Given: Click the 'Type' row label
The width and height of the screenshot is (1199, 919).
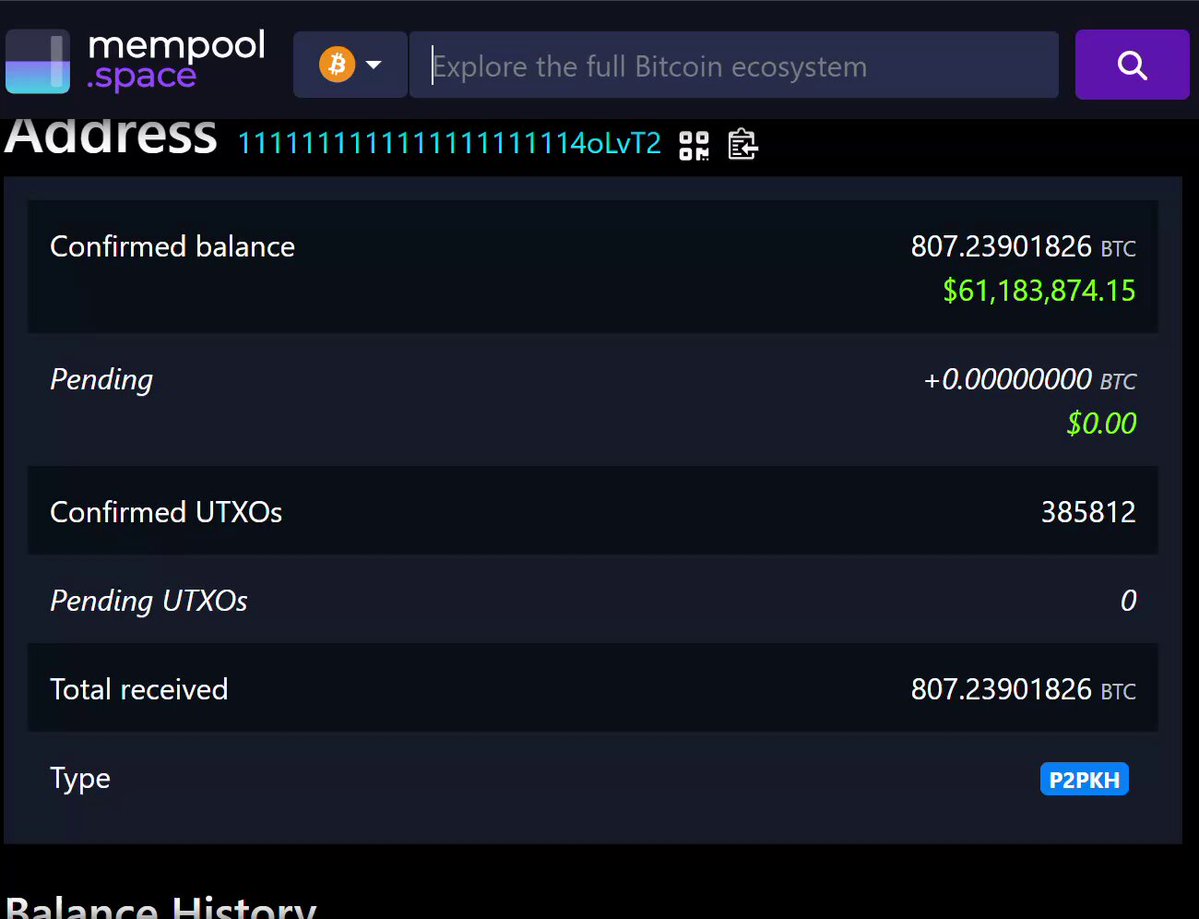Looking at the screenshot, I should point(80,779).
